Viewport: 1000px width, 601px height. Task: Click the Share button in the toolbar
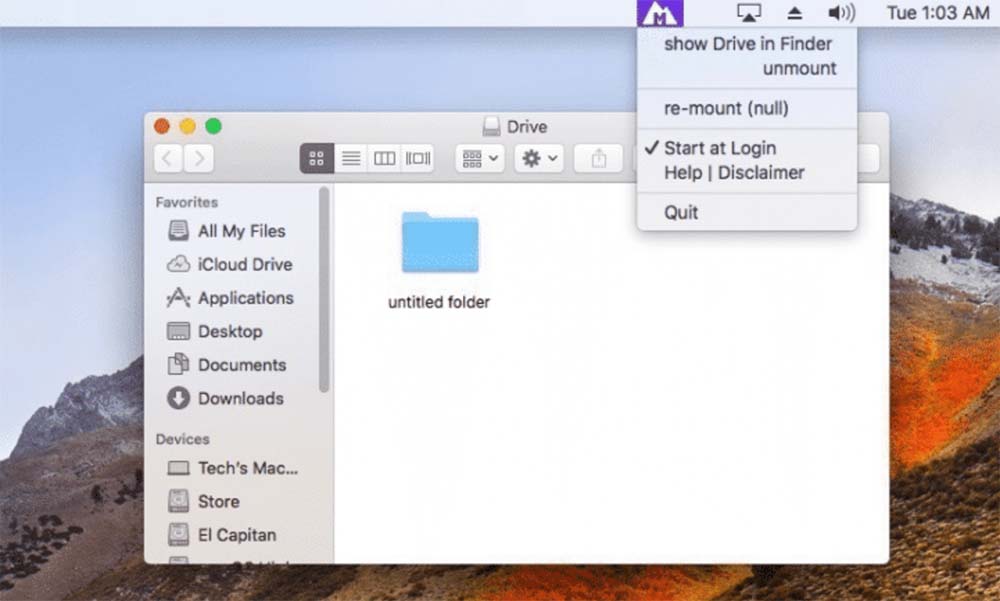pyautogui.click(x=598, y=158)
